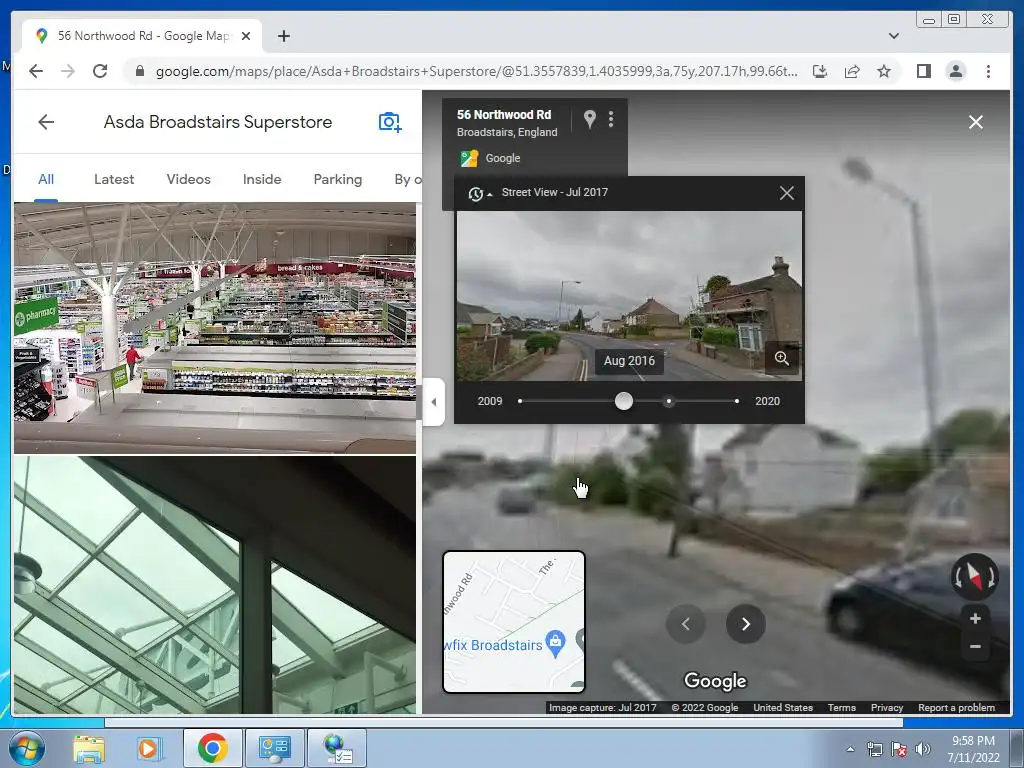Open the Aug 2016 Street View preview image
The image size is (1024, 768).
pos(629,296)
